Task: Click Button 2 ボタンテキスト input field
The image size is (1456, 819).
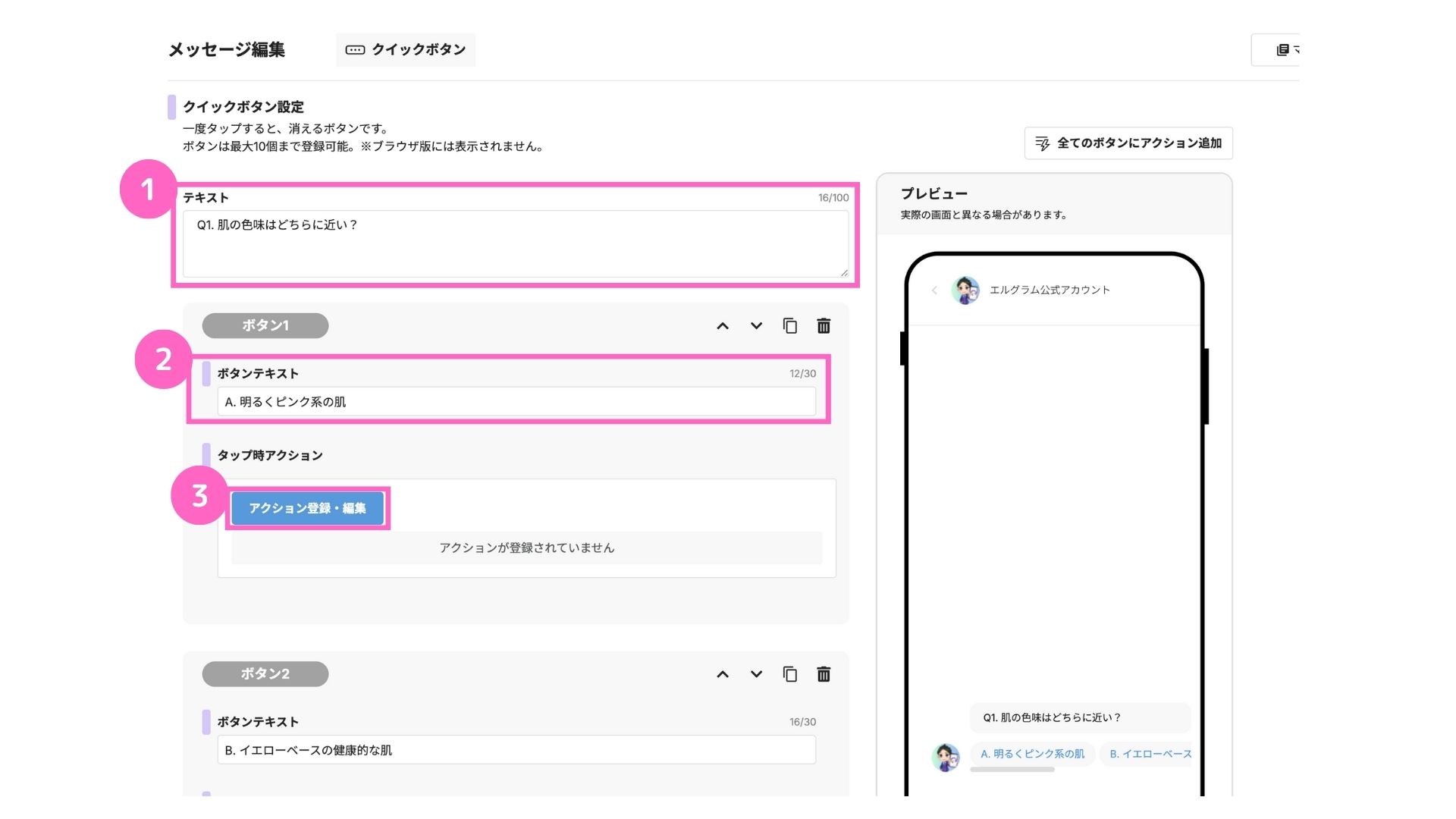Action: 516,750
